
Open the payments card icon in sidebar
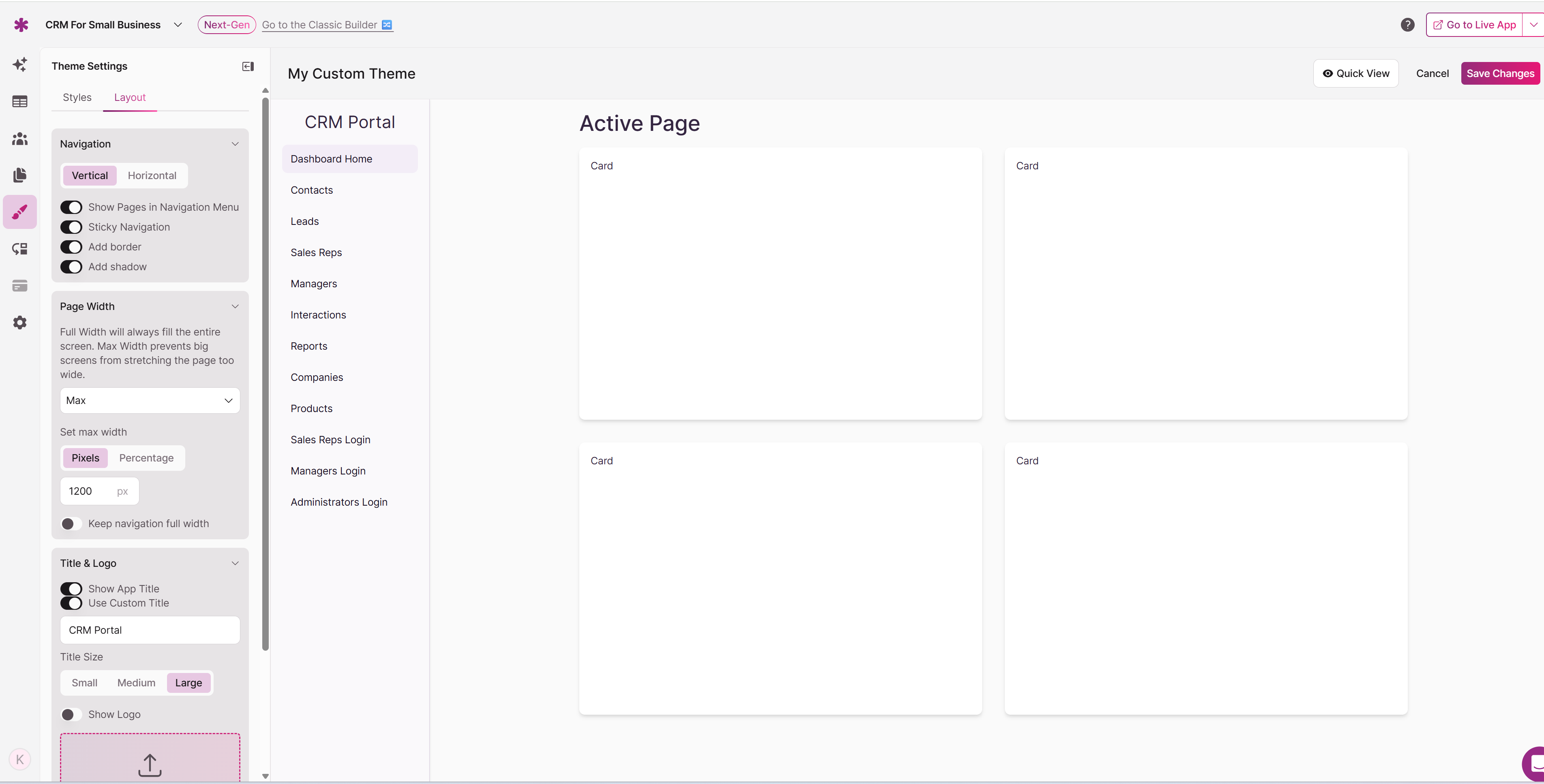[20, 286]
